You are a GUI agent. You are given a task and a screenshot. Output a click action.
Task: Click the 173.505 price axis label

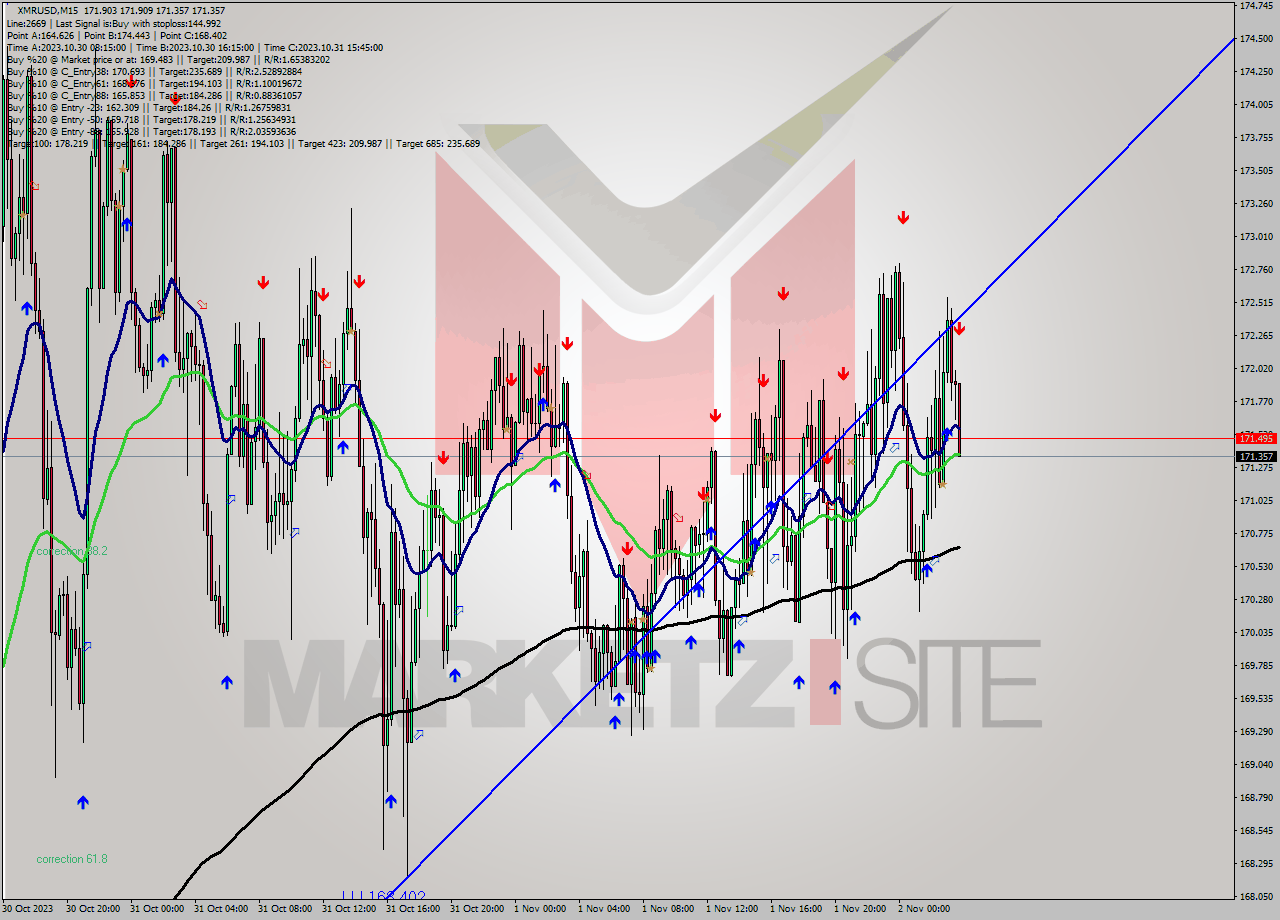tap(1256, 171)
